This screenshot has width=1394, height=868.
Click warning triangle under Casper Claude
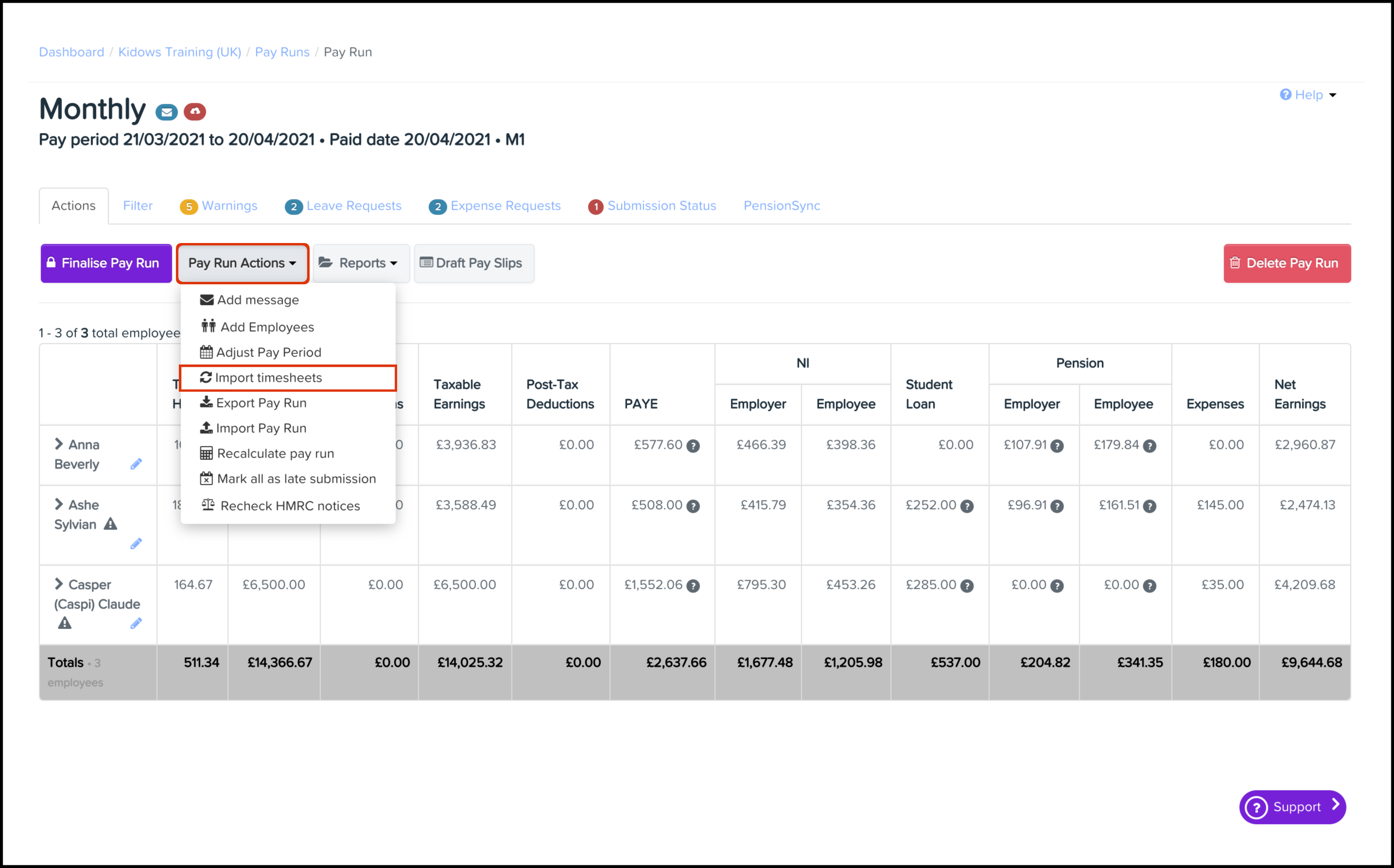pyautogui.click(x=65, y=624)
